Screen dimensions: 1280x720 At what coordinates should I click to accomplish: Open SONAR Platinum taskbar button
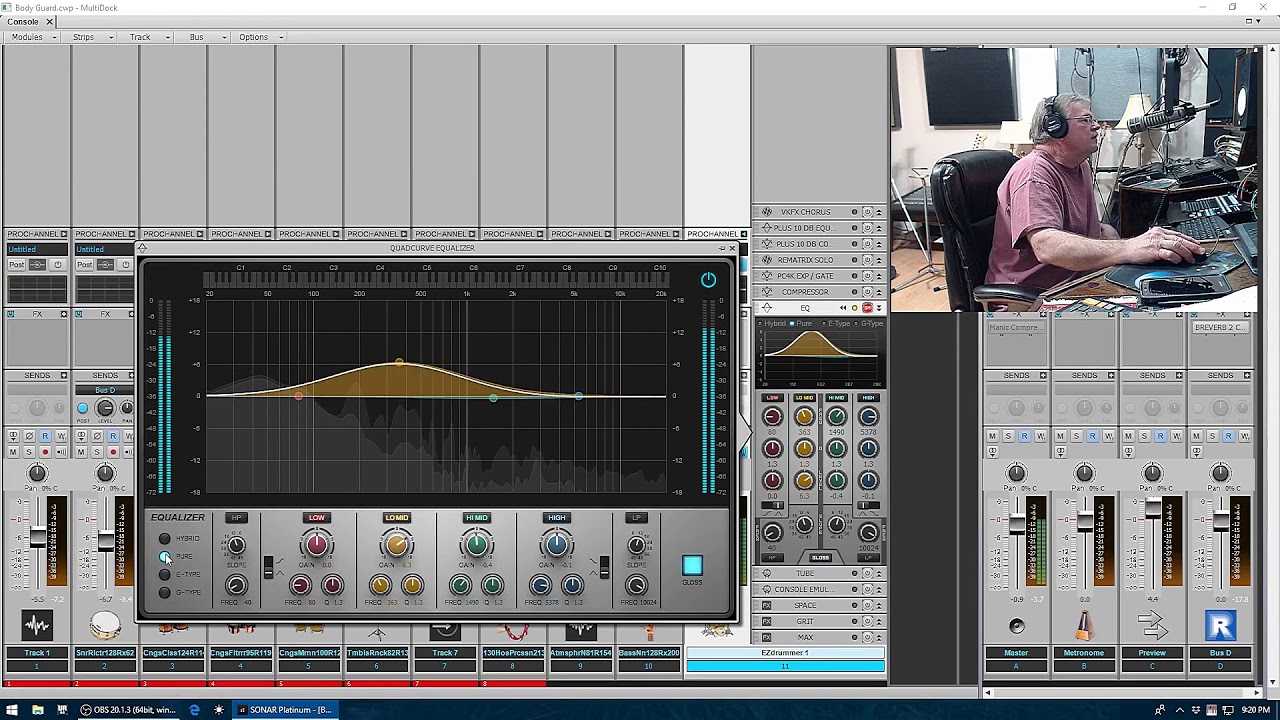pos(284,710)
